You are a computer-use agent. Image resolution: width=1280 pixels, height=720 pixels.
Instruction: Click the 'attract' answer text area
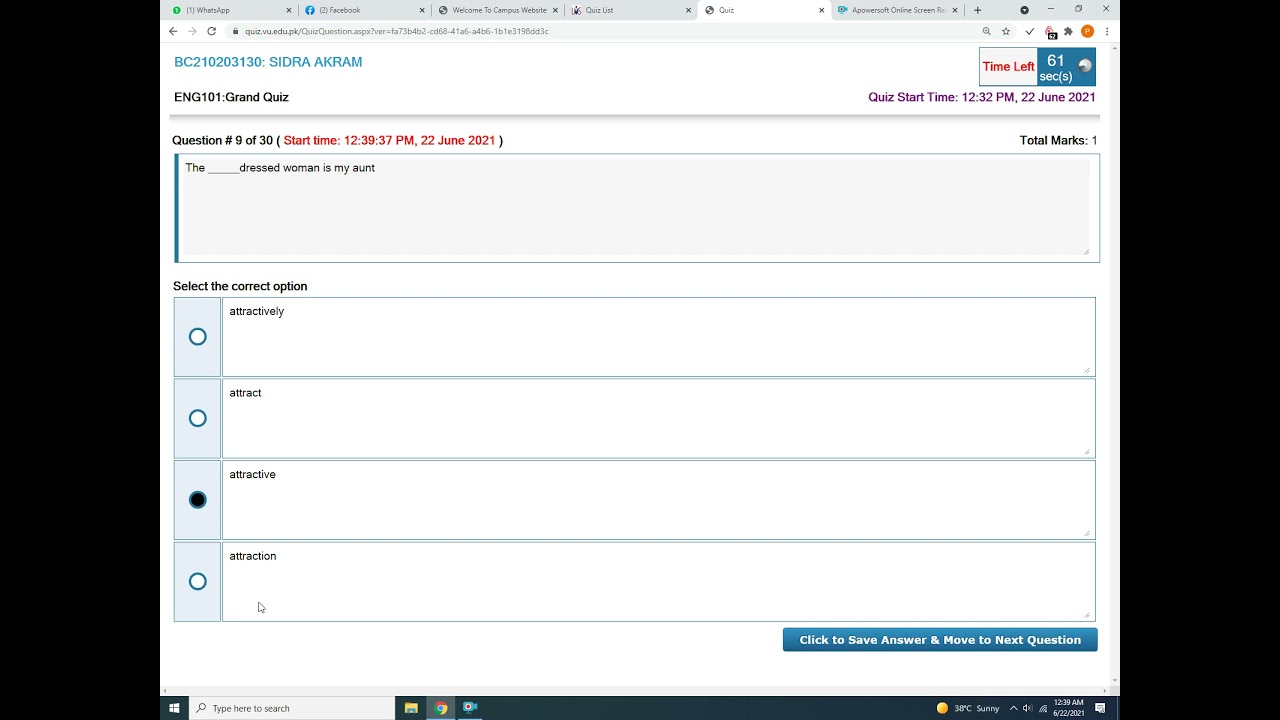point(658,418)
